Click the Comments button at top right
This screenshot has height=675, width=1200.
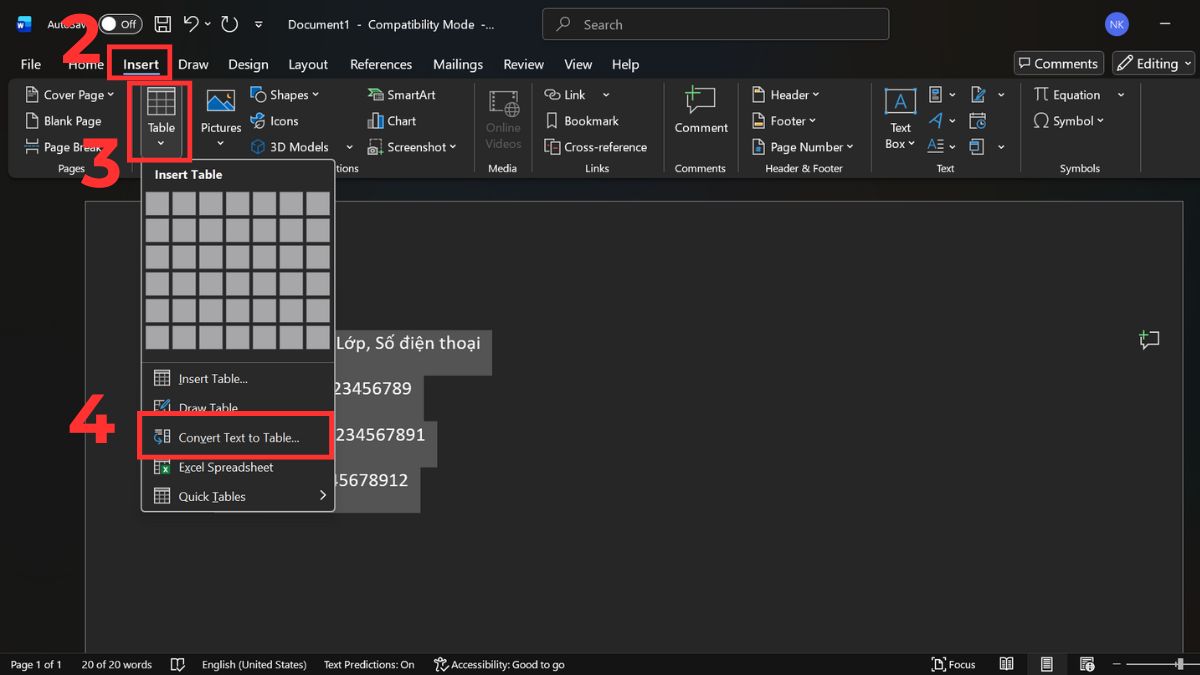[x=1058, y=63]
